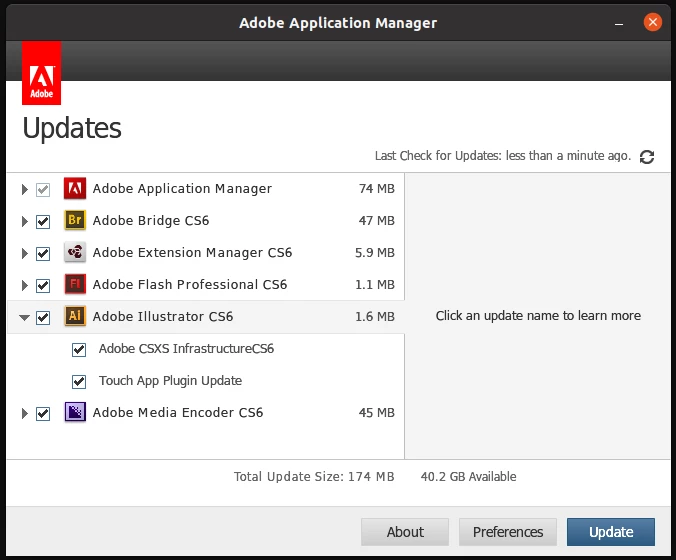Screen dimensions: 676x560
Task: Click the Media Encoder CS6 icon
Action: (75, 412)
